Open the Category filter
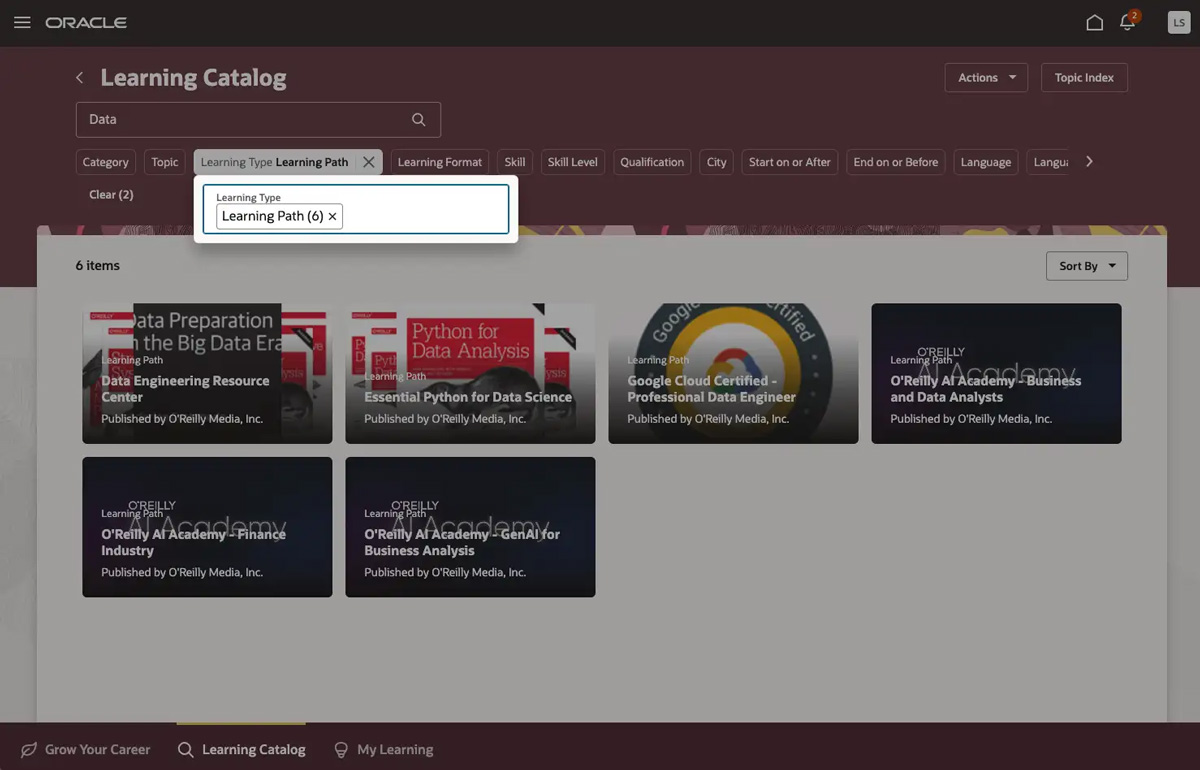Image resolution: width=1200 pixels, height=770 pixels. pos(106,162)
